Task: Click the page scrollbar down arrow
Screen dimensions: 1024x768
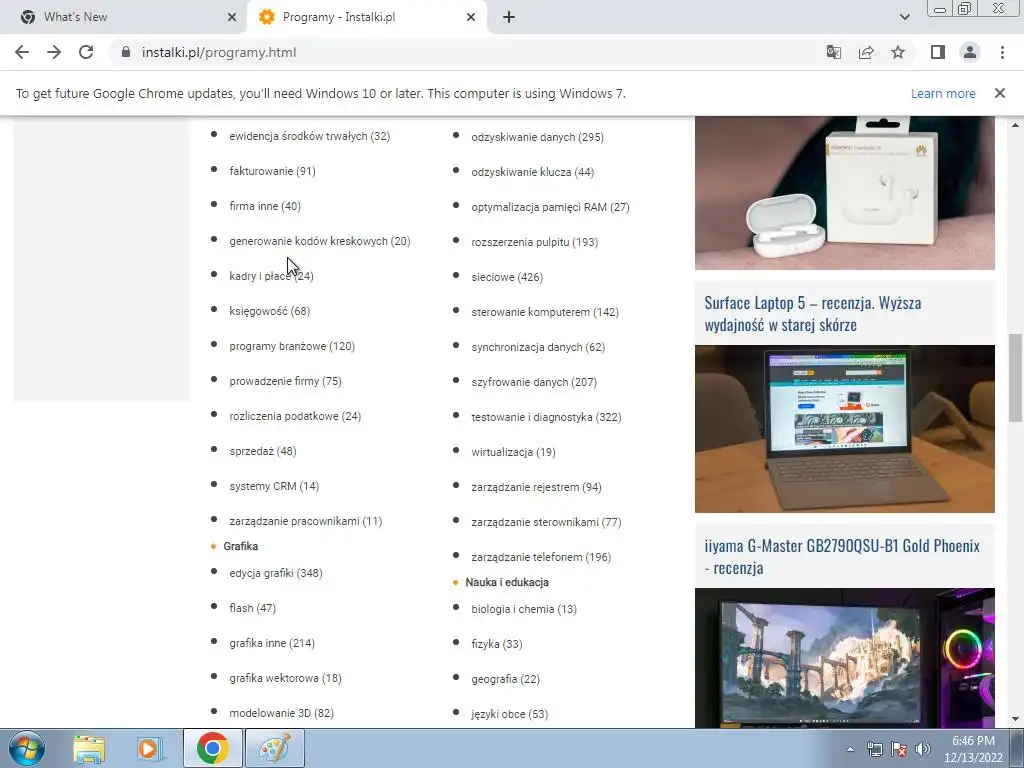Action: (x=1015, y=719)
